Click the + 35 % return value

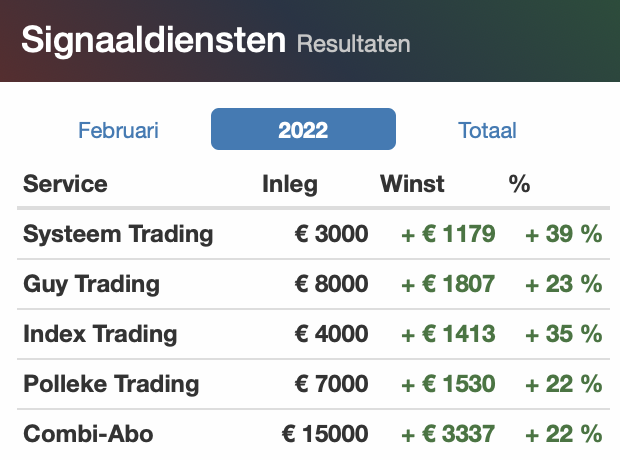pyautogui.click(x=564, y=334)
